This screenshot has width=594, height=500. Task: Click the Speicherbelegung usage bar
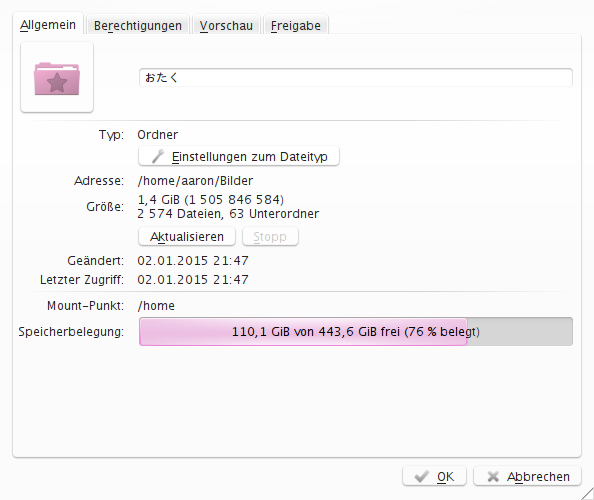356,332
